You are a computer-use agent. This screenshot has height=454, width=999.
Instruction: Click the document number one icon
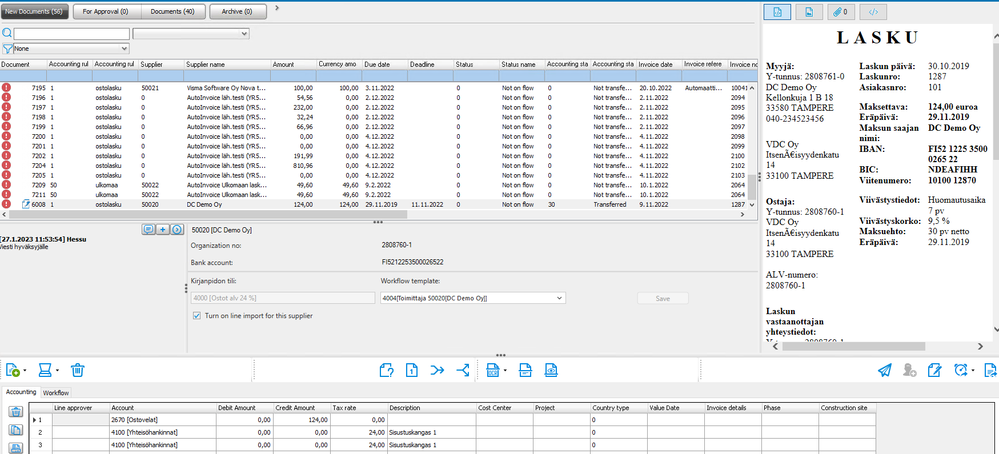point(412,370)
